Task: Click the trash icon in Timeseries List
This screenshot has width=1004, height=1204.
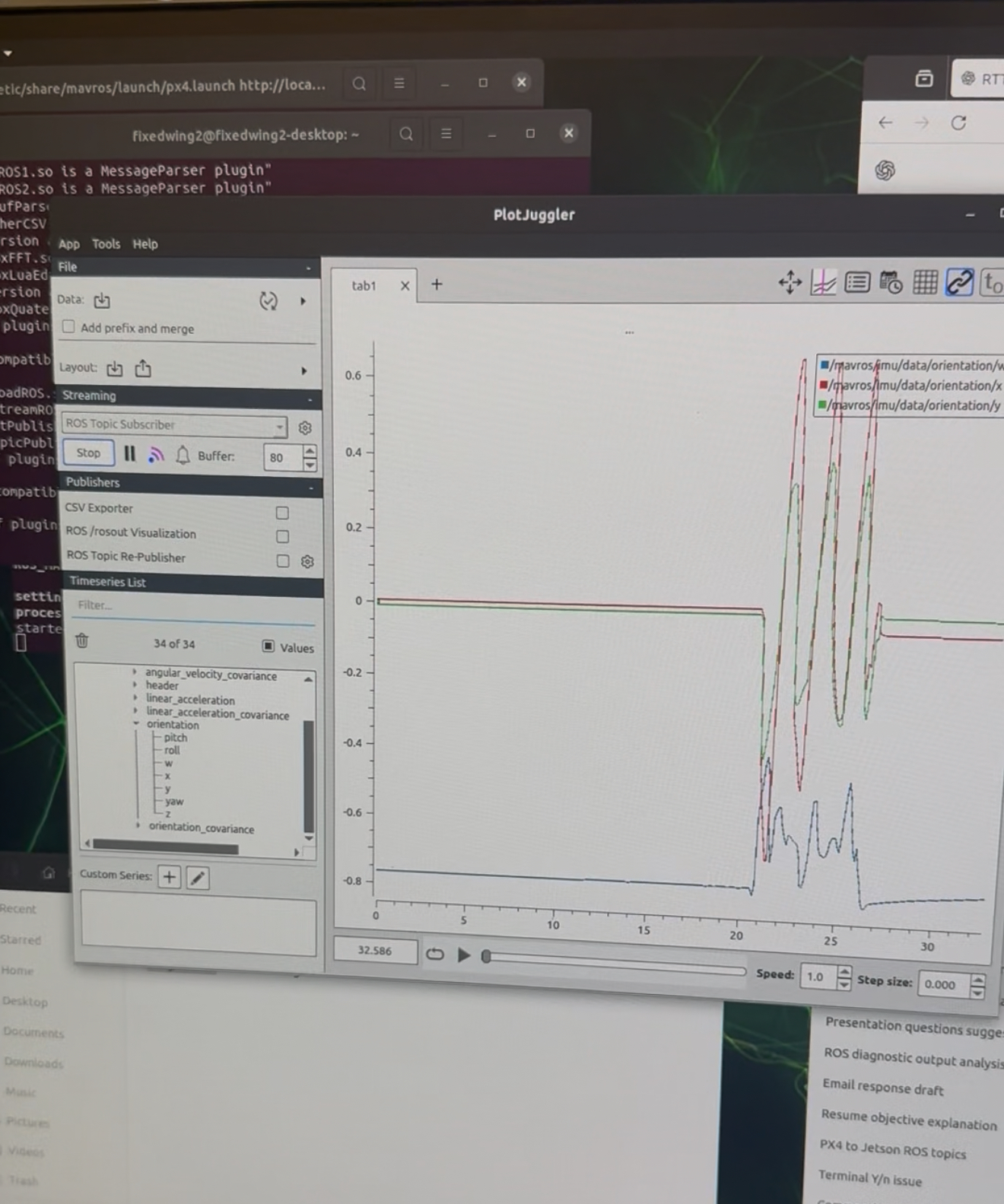Action: 82,641
